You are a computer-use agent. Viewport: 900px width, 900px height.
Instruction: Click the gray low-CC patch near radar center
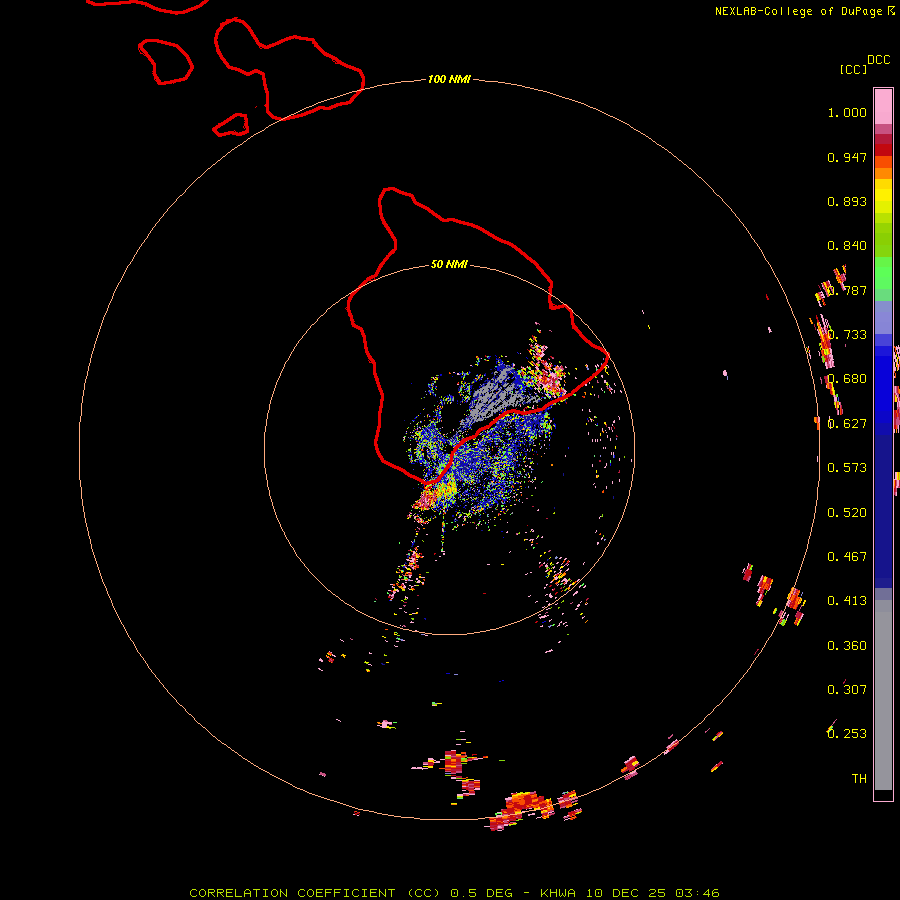pos(497,396)
